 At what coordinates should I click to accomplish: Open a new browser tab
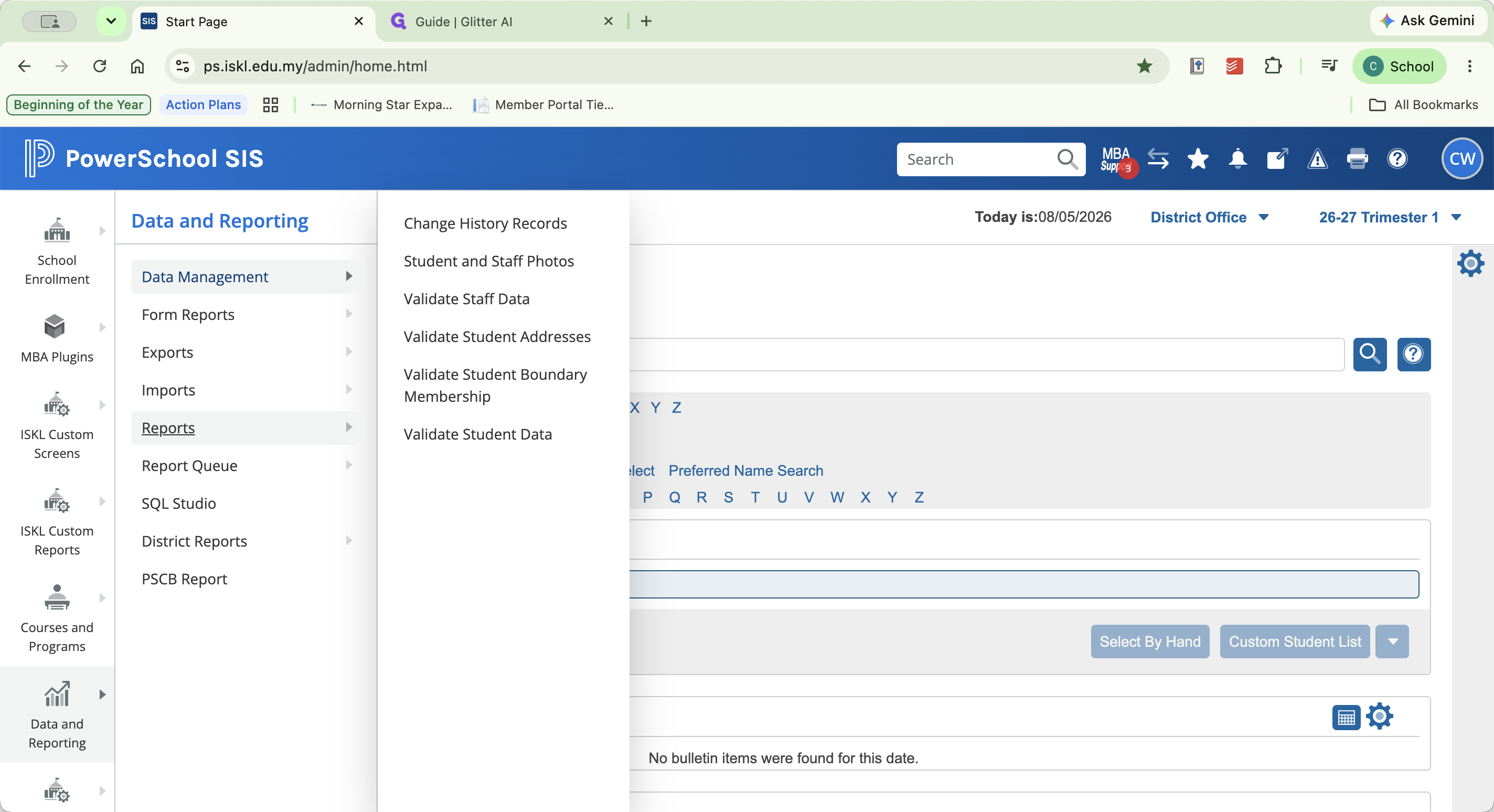(646, 22)
